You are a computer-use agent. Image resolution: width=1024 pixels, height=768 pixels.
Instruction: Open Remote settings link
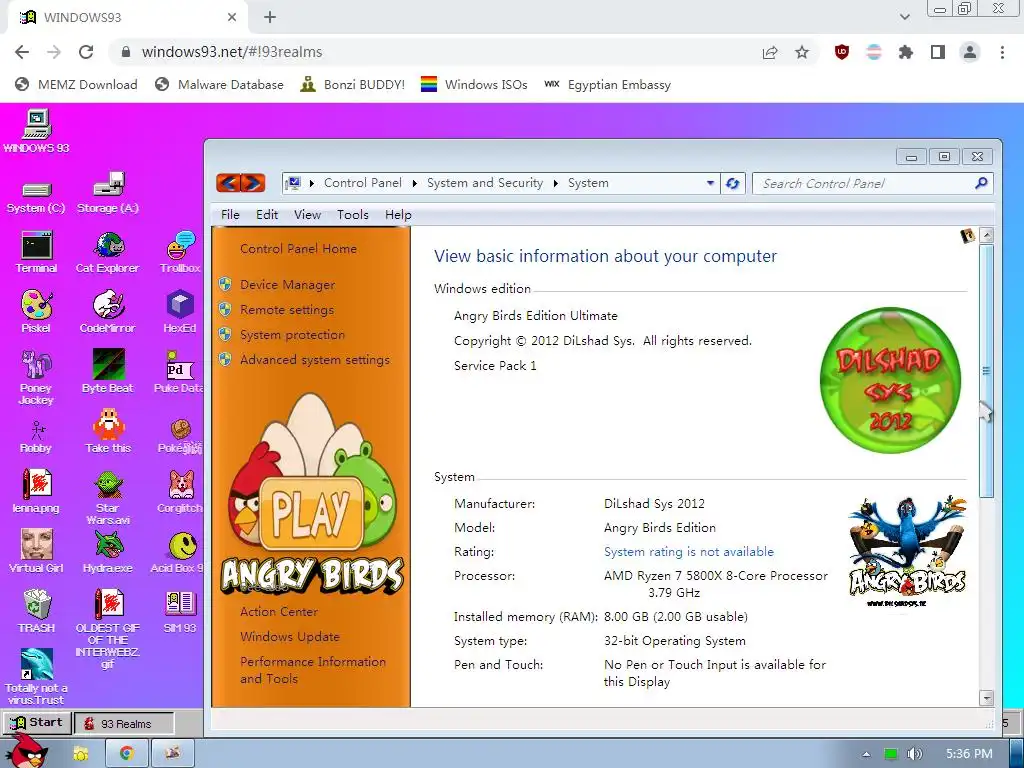(x=287, y=310)
